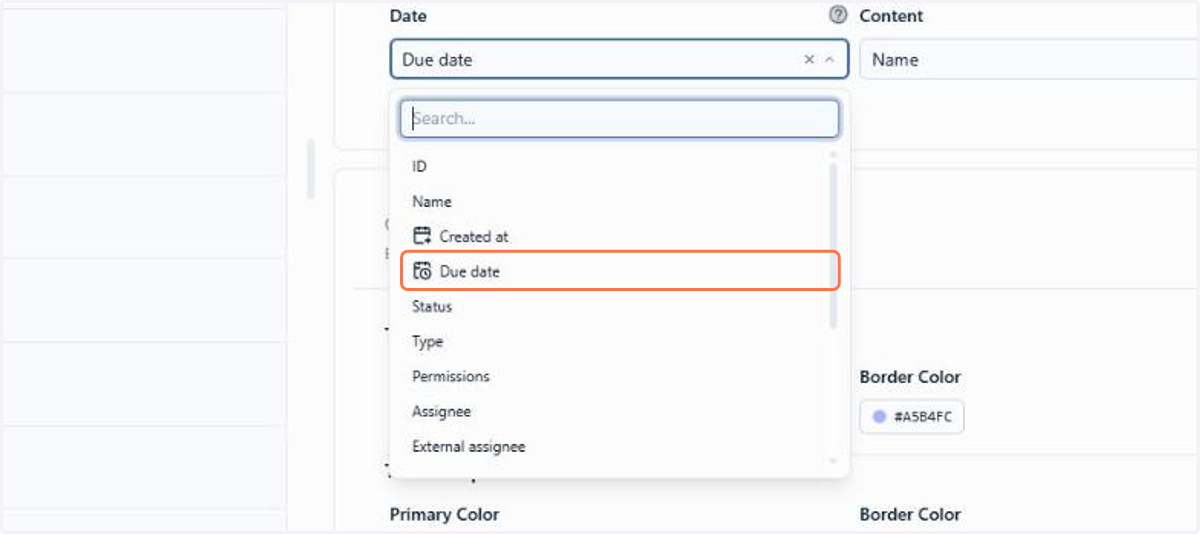
Task: Click the dropdown list scrollbar
Action: click(x=833, y=246)
